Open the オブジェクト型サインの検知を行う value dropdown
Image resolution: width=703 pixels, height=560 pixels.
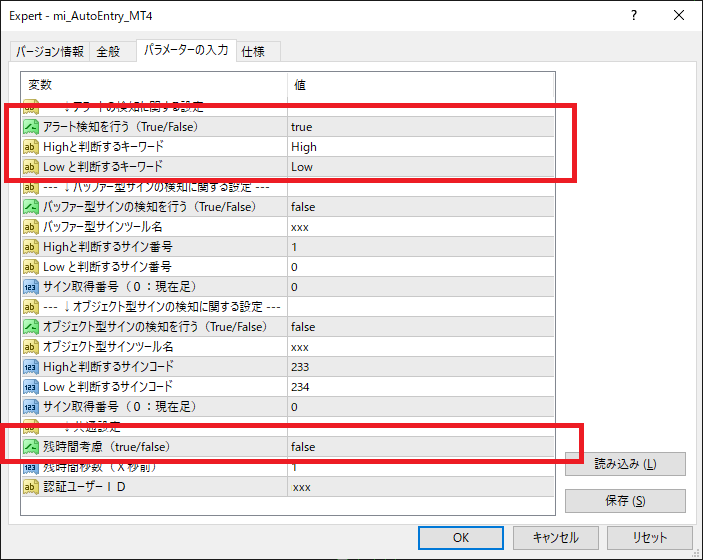(420, 327)
